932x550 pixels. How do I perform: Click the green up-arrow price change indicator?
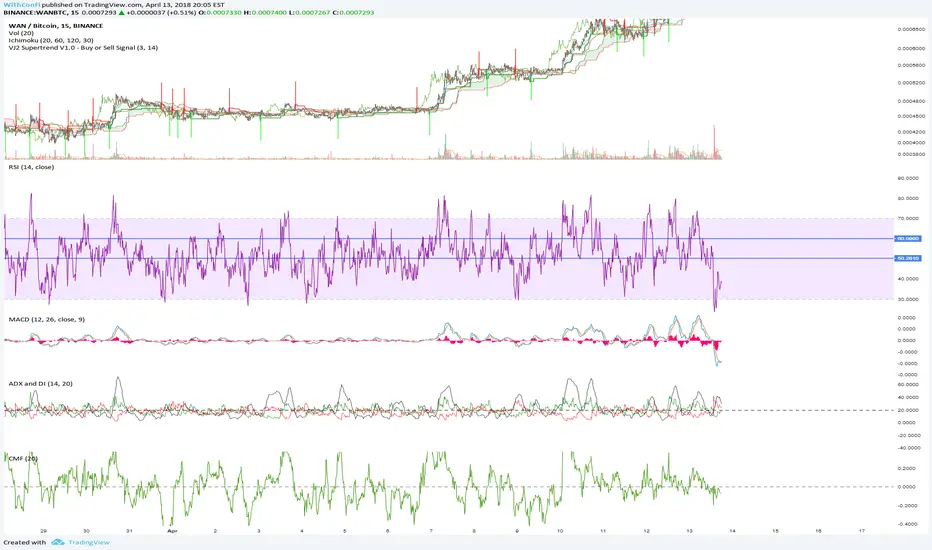click(121, 12)
